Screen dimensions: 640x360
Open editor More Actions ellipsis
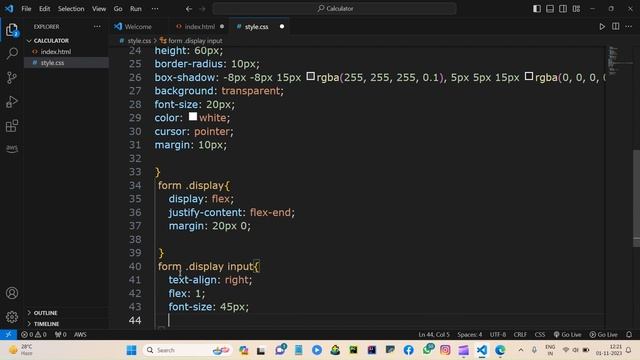(x=629, y=27)
